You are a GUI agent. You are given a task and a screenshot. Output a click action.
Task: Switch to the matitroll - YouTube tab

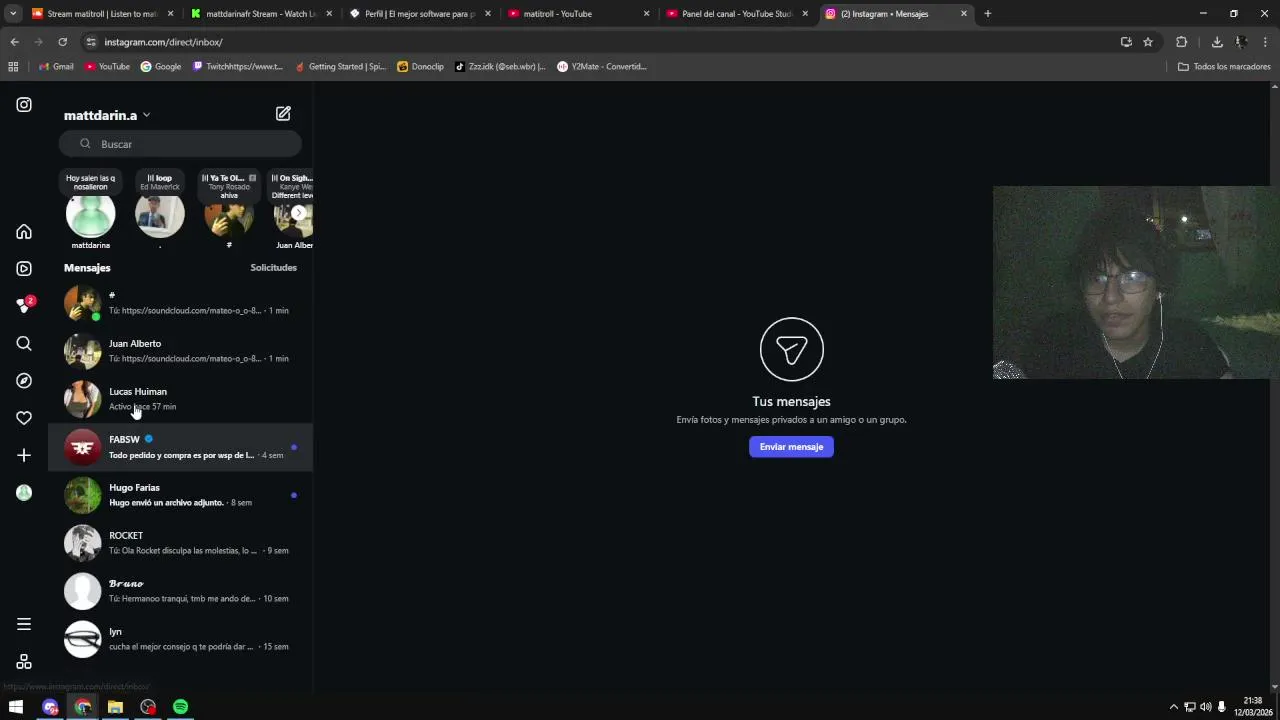pos(578,14)
